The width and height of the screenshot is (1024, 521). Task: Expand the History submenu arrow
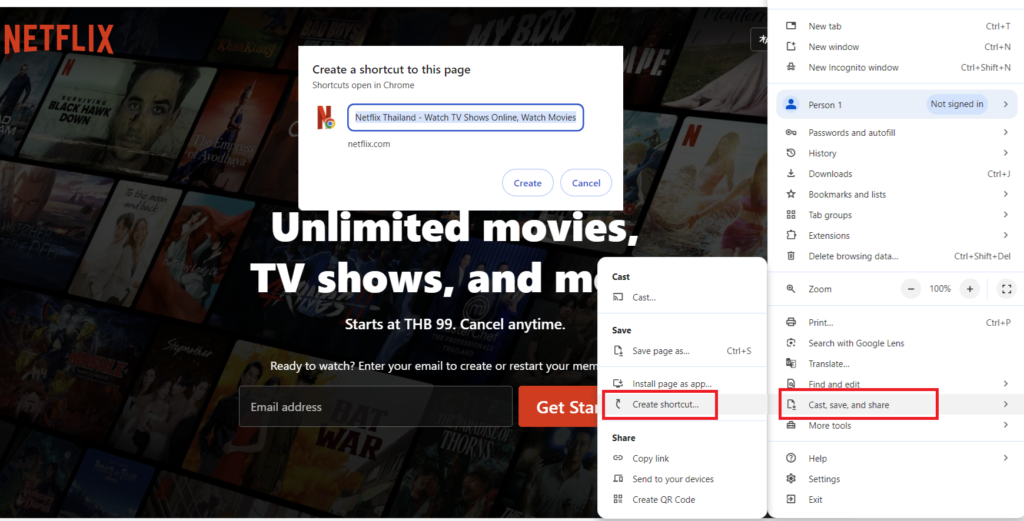point(1006,153)
